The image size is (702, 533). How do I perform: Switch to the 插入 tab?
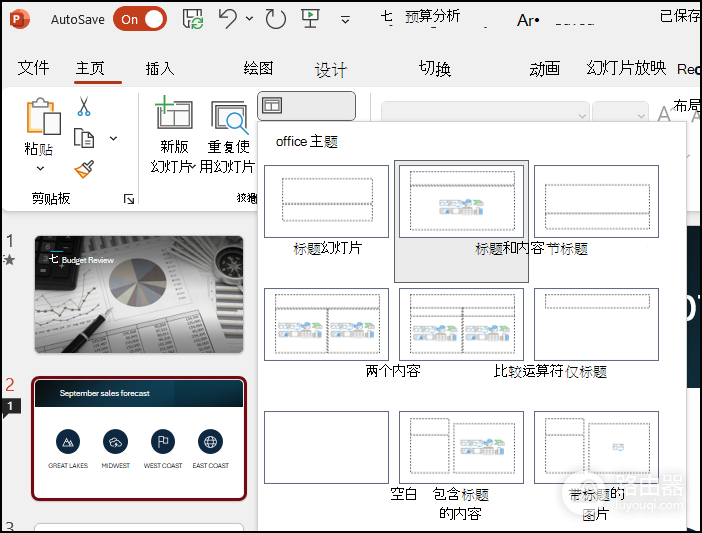click(x=160, y=68)
